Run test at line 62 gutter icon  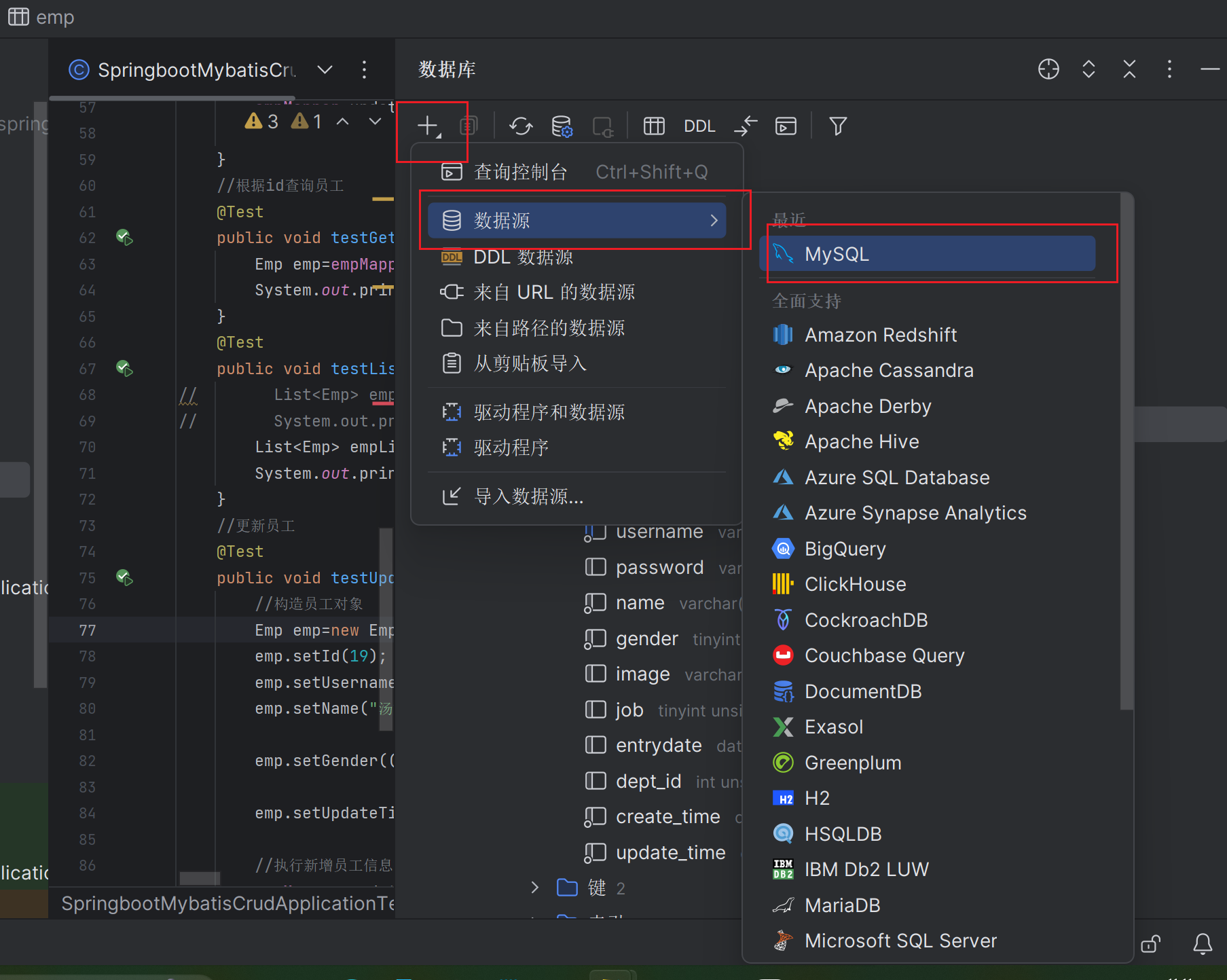124,237
